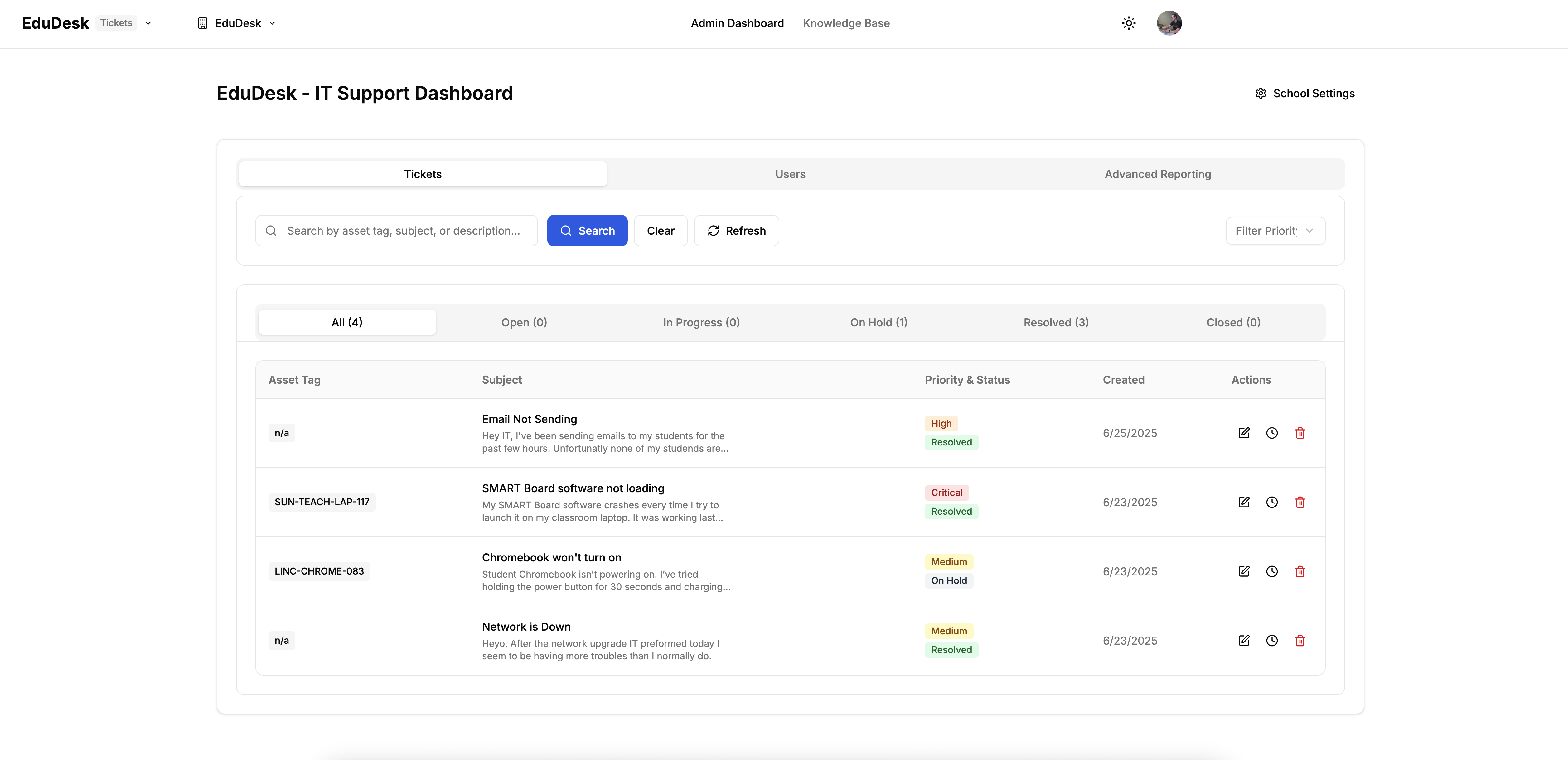Edit the "Email Not Sending" ticket
The height and width of the screenshot is (760, 1568).
click(1244, 433)
